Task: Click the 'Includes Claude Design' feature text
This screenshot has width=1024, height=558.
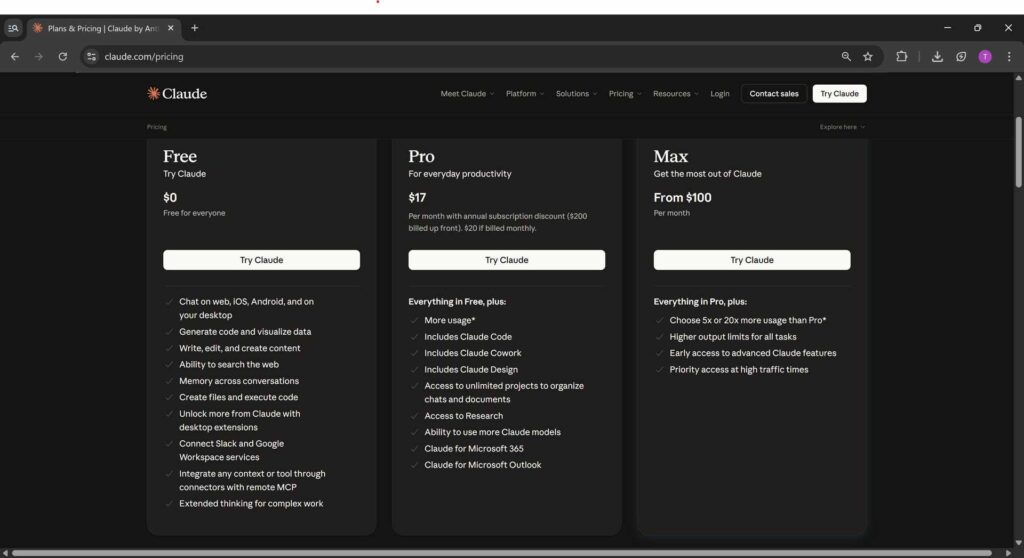Action: [471, 369]
